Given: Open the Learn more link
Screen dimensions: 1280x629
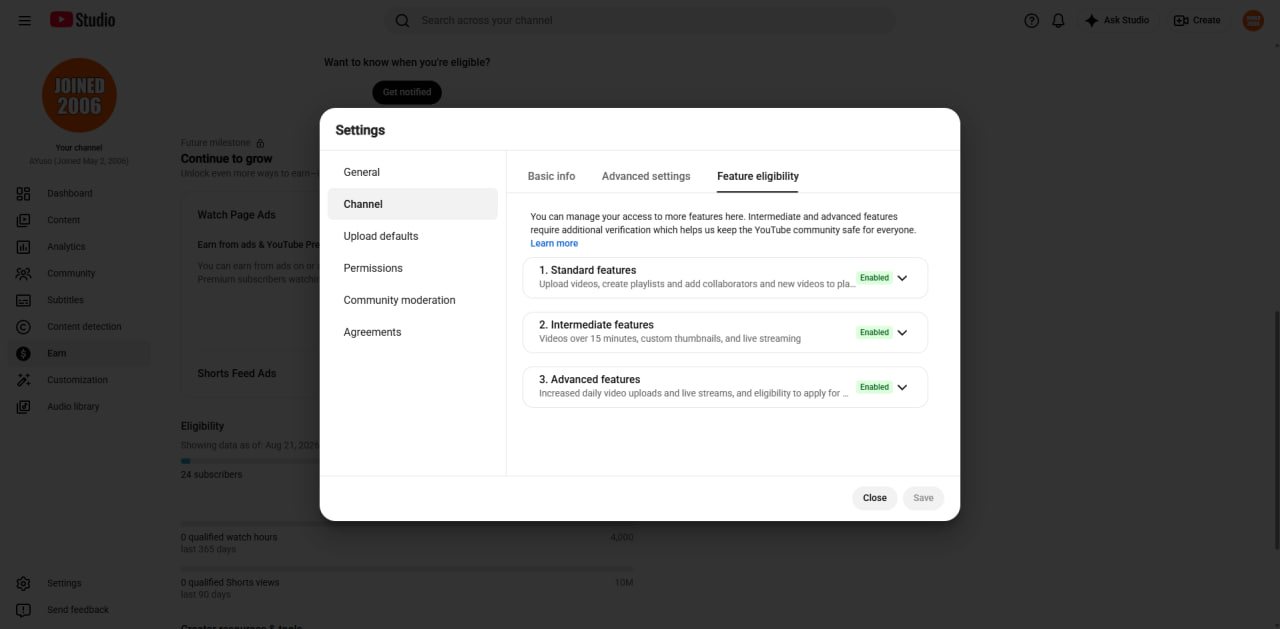Looking at the screenshot, I should tap(554, 243).
